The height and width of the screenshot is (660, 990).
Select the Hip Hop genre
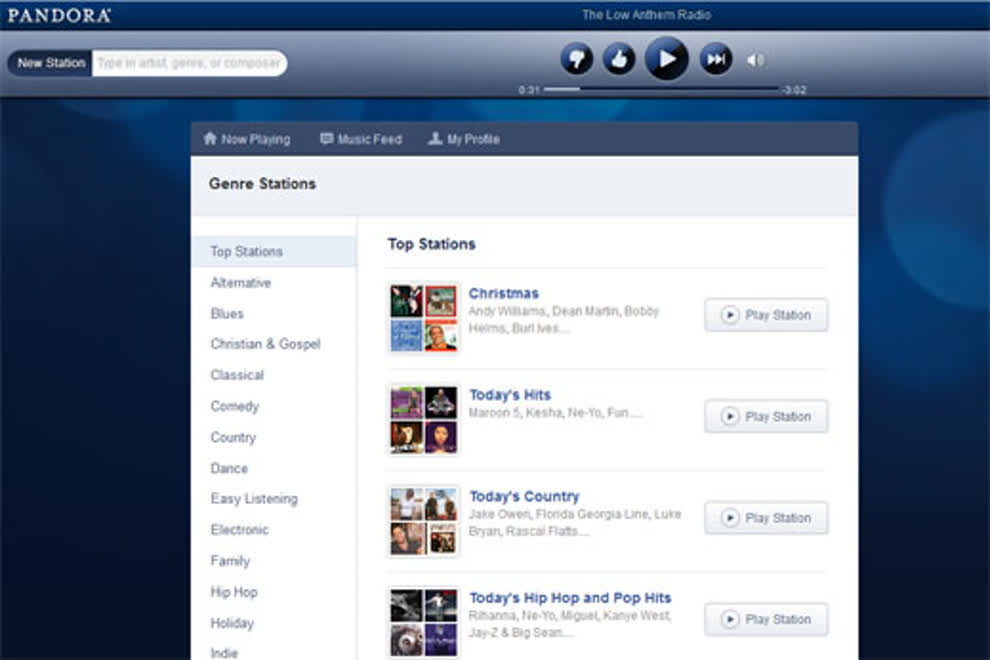pyautogui.click(x=234, y=592)
